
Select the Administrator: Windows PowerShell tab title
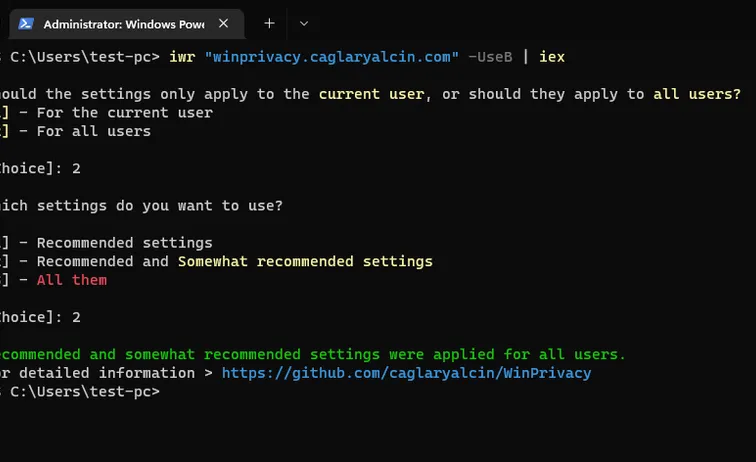coord(124,23)
